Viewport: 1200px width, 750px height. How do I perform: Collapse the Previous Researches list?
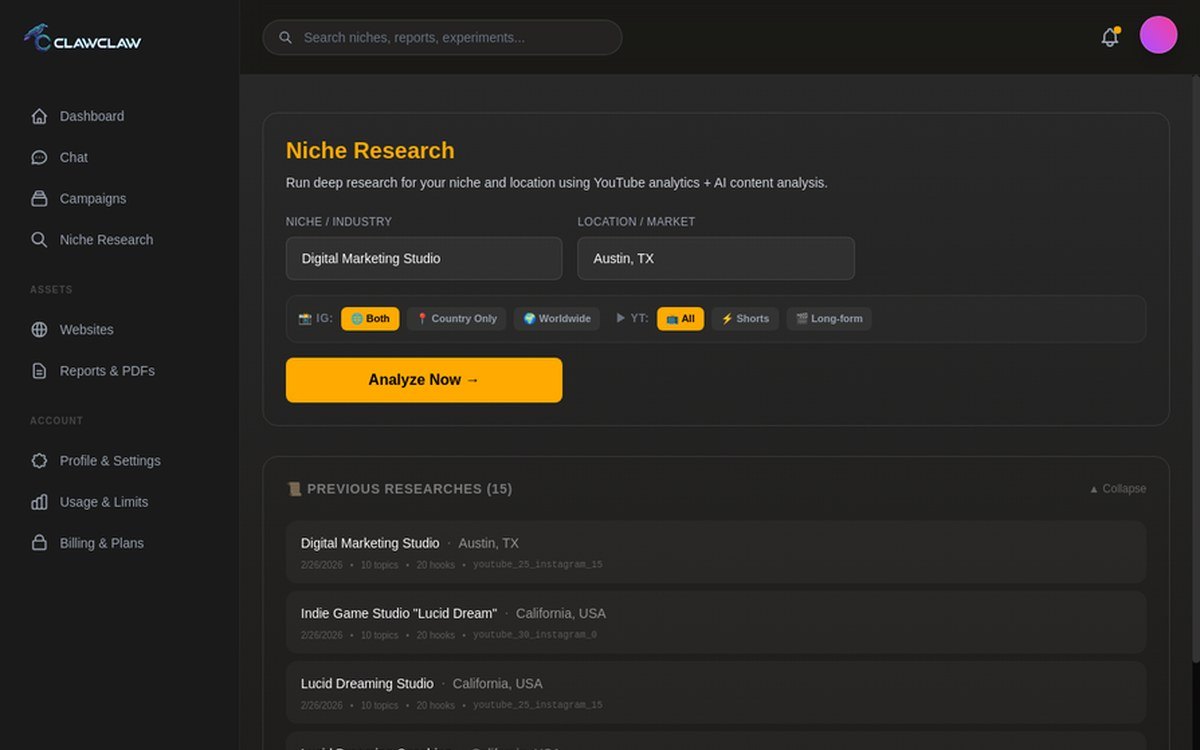coord(1117,489)
